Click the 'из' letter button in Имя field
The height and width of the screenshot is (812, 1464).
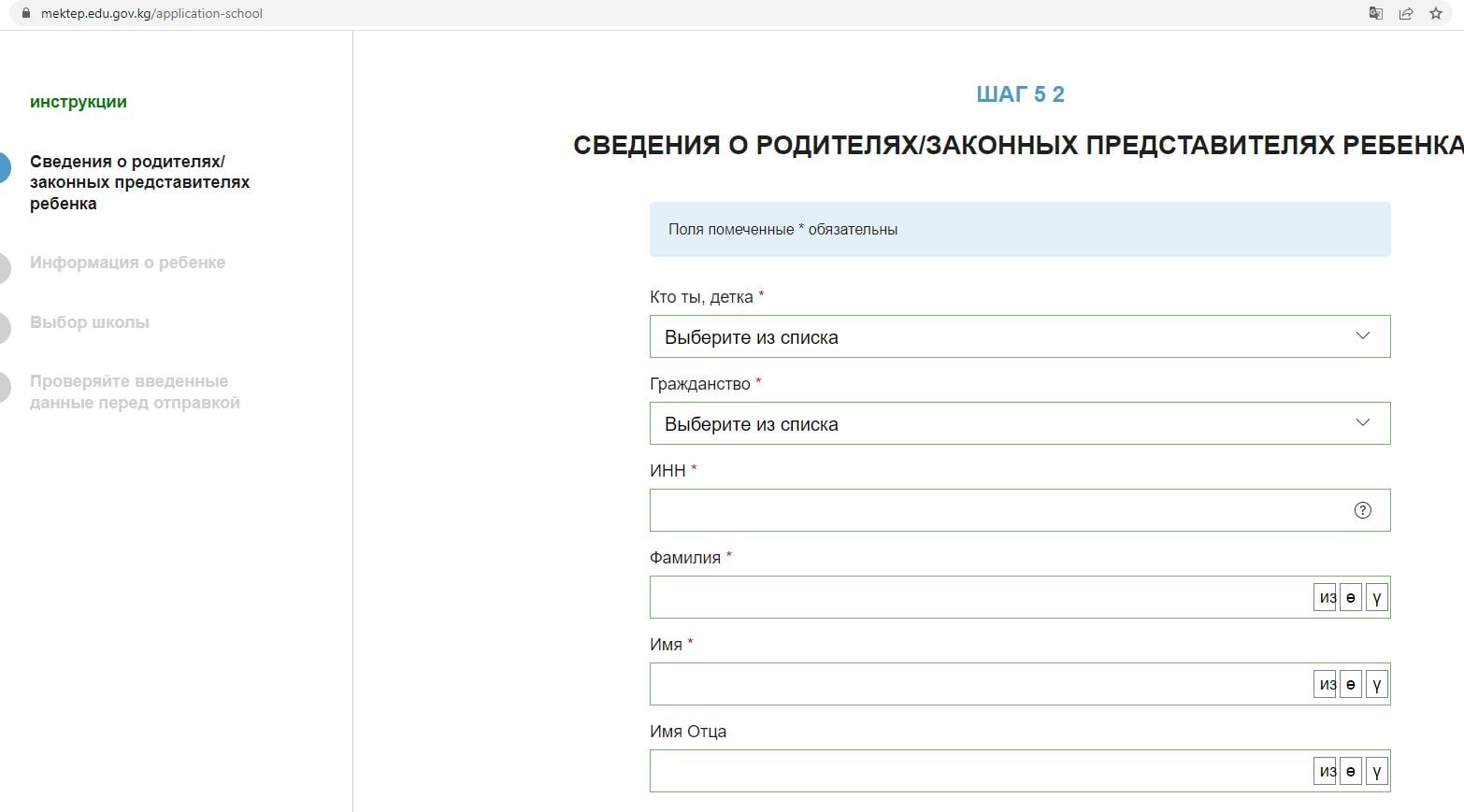tap(1325, 684)
